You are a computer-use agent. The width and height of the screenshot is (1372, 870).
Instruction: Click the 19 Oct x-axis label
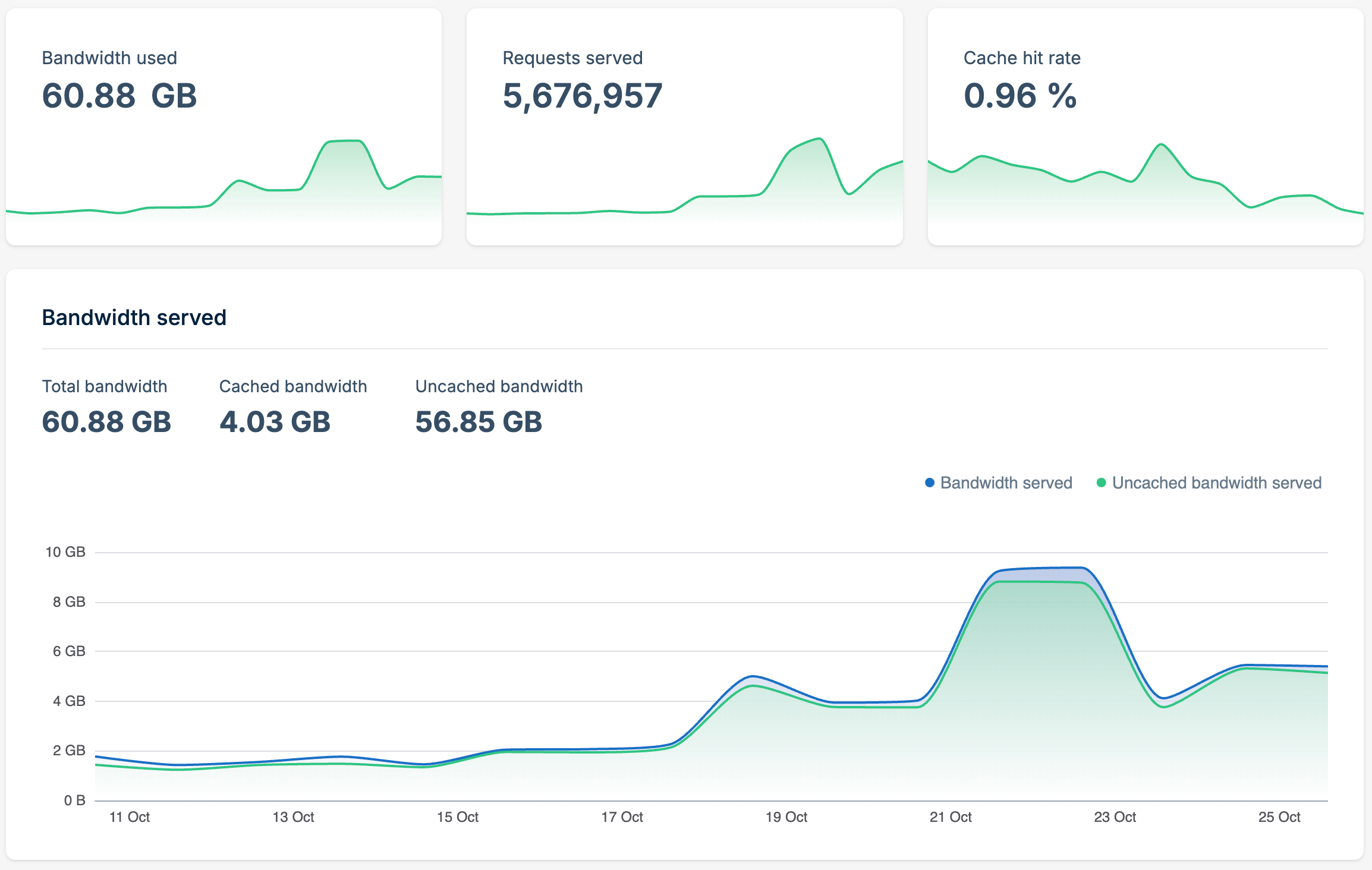(x=786, y=817)
